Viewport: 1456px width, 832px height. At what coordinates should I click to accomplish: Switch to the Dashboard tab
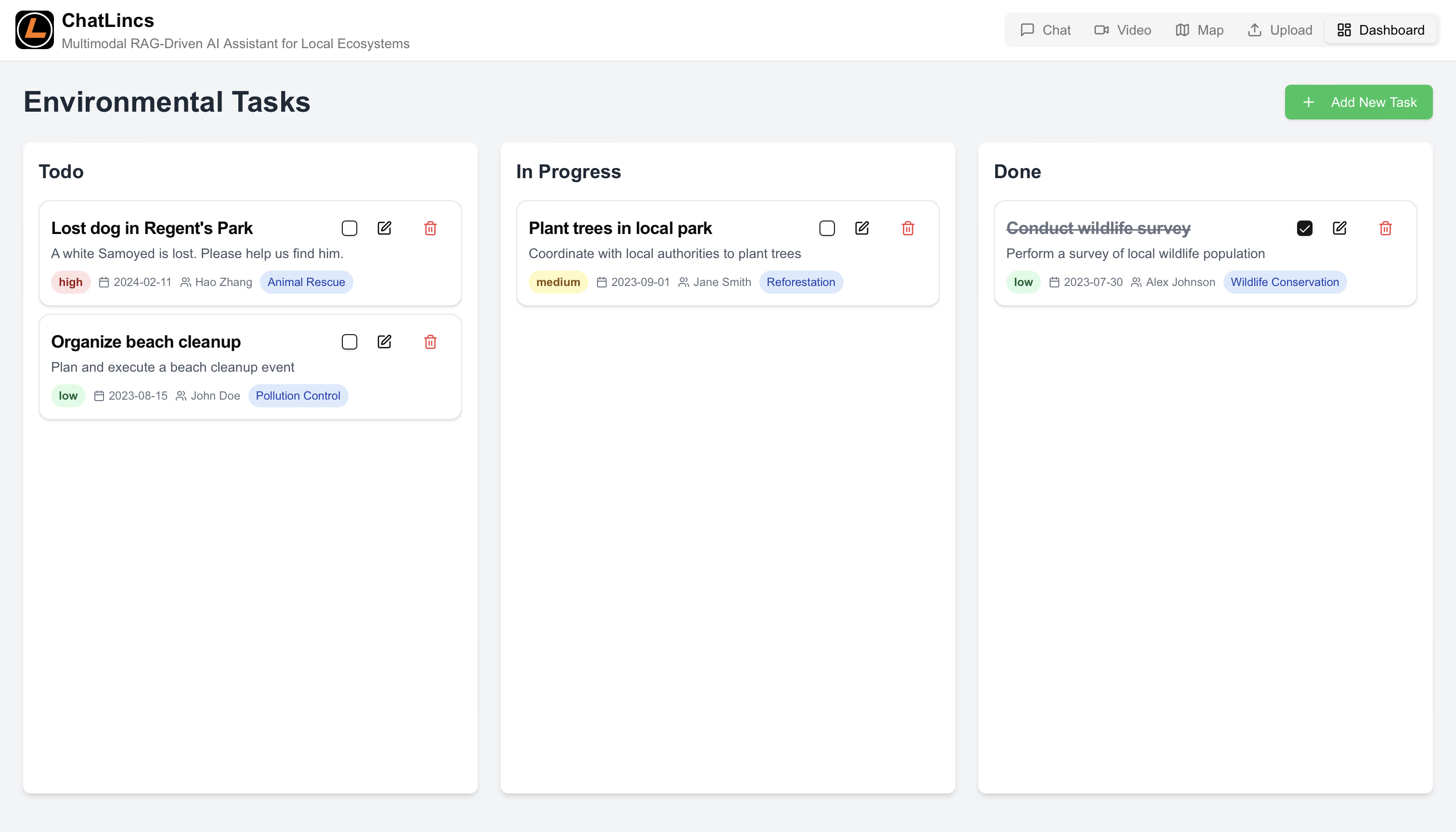pyautogui.click(x=1379, y=30)
